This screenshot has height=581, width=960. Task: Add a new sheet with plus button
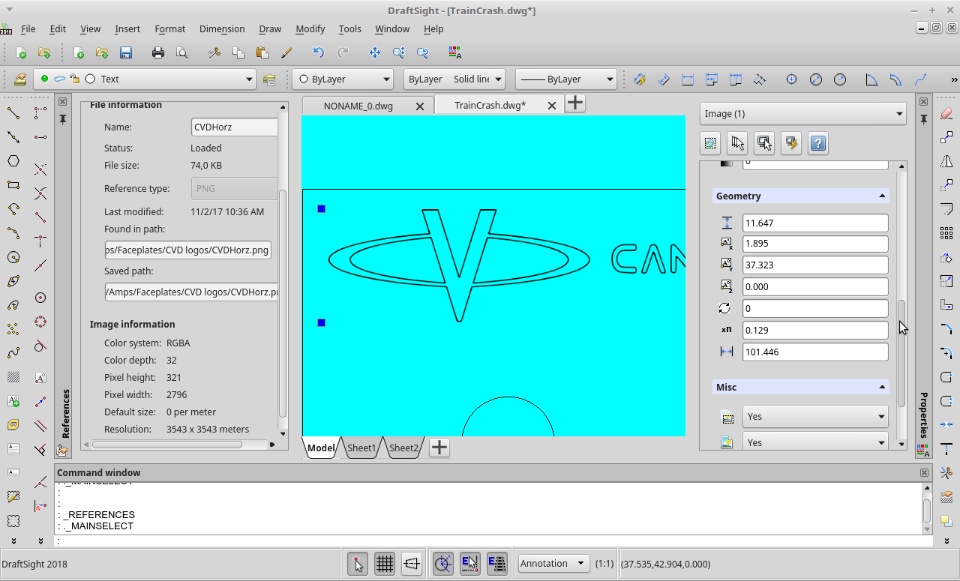coord(439,448)
